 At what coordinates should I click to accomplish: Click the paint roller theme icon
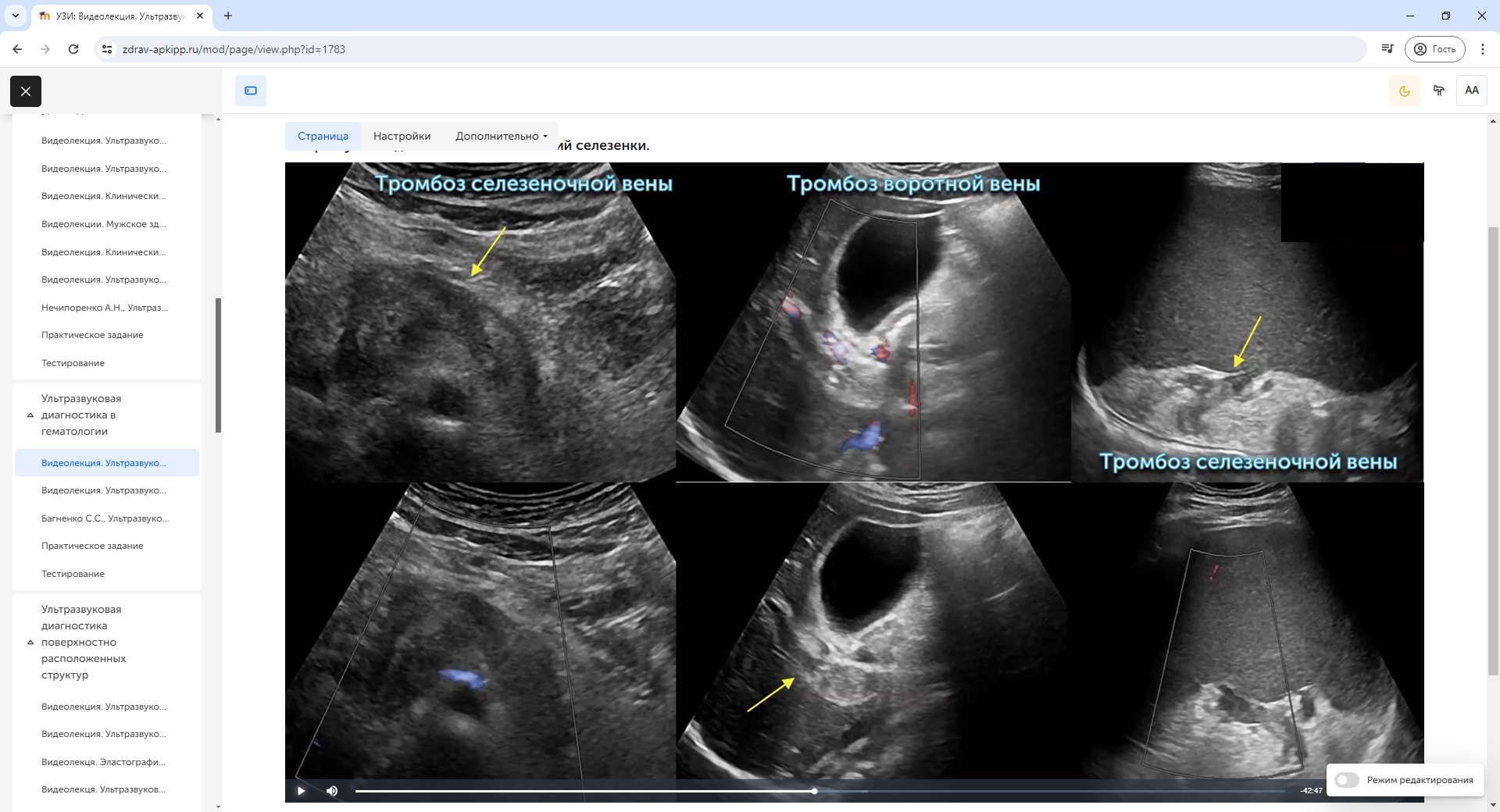1438,91
